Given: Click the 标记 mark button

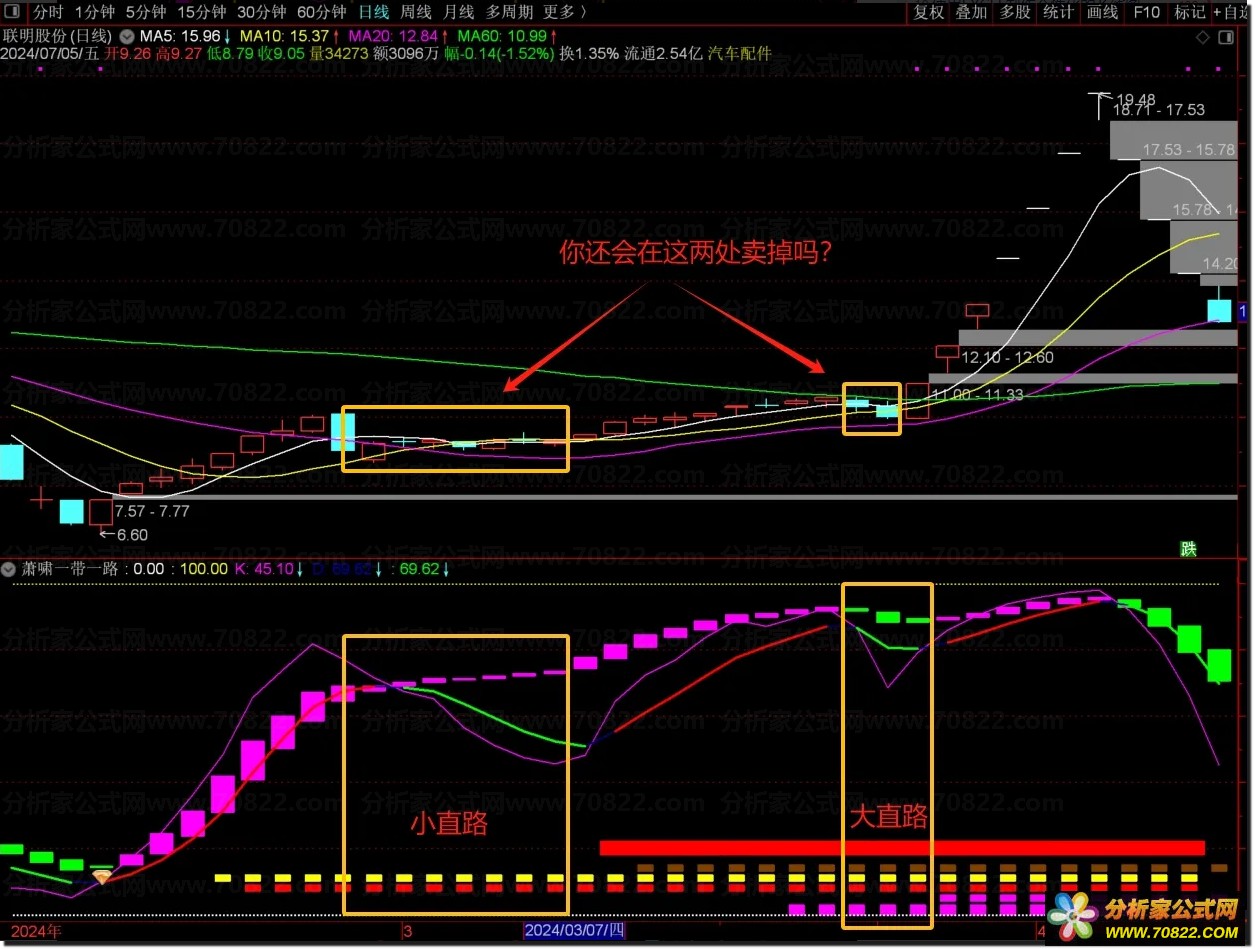Looking at the screenshot, I should coord(1189,12).
